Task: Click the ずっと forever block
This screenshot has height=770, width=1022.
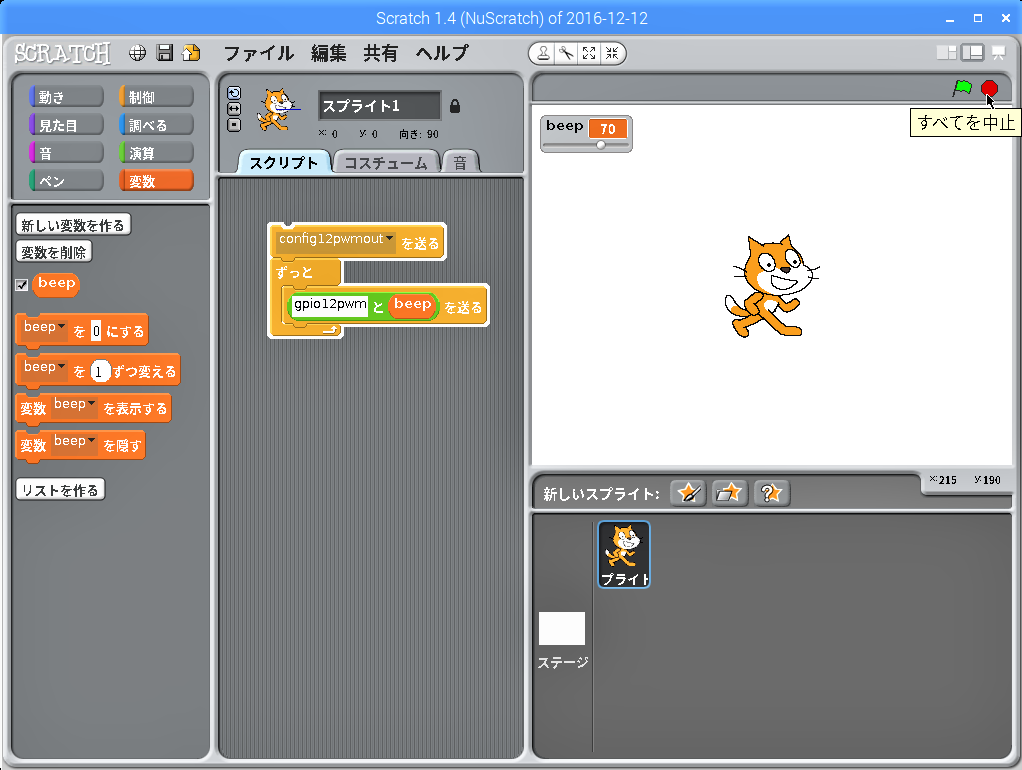Action: (x=304, y=273)
